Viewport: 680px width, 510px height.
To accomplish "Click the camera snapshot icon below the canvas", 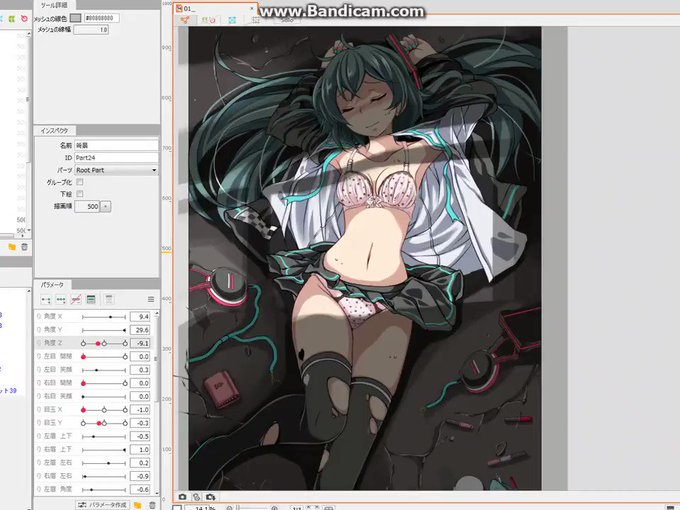I will pos(182,497).
